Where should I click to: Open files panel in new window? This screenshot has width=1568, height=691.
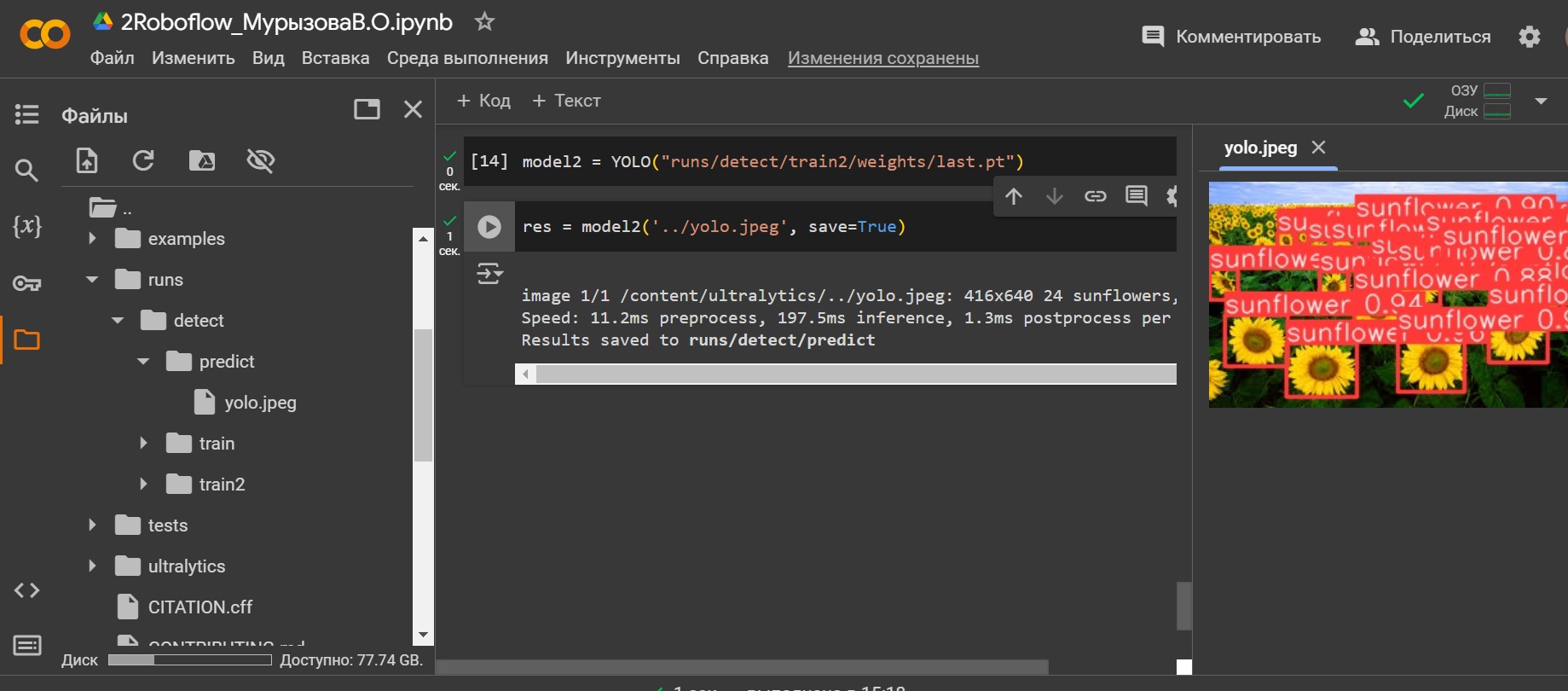click(x=367, y=109)
